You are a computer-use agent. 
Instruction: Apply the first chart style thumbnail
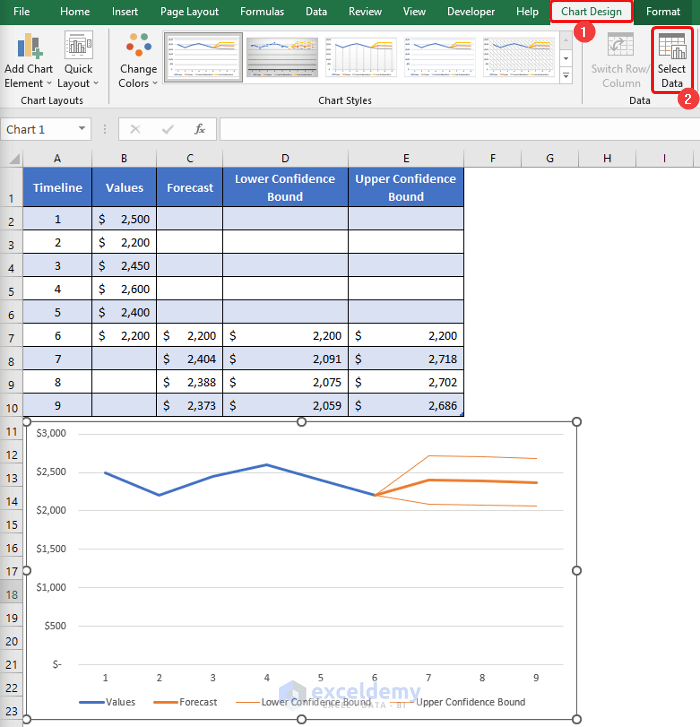pyautogui.click(x=203, y=59)
